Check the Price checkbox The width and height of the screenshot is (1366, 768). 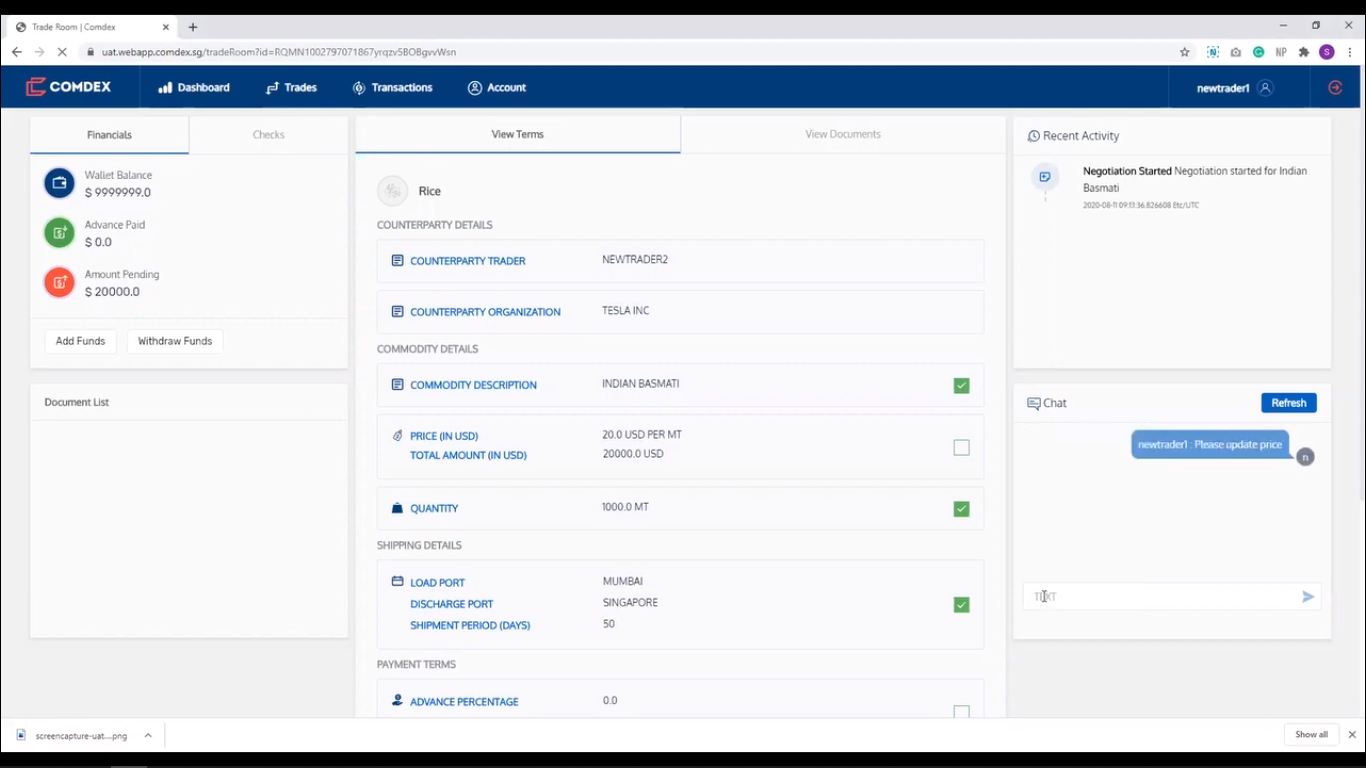point(961,448)
